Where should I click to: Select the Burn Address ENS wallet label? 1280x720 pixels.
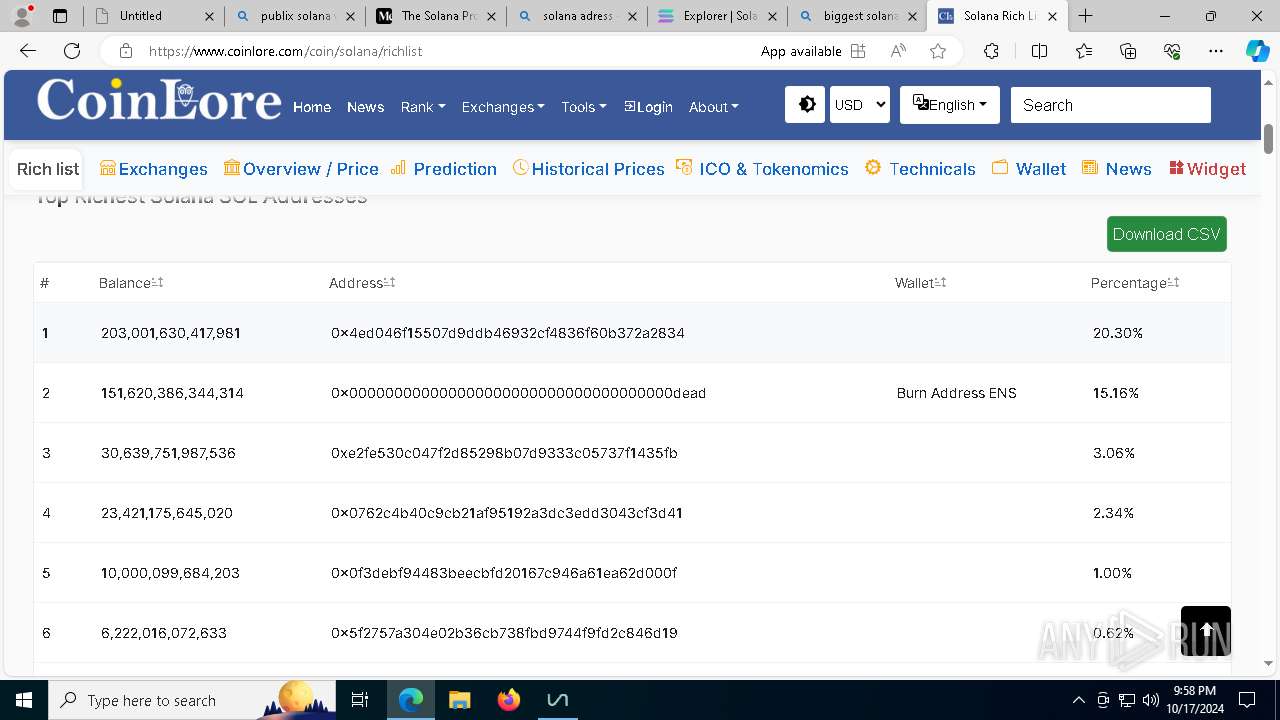pos(956,393)
